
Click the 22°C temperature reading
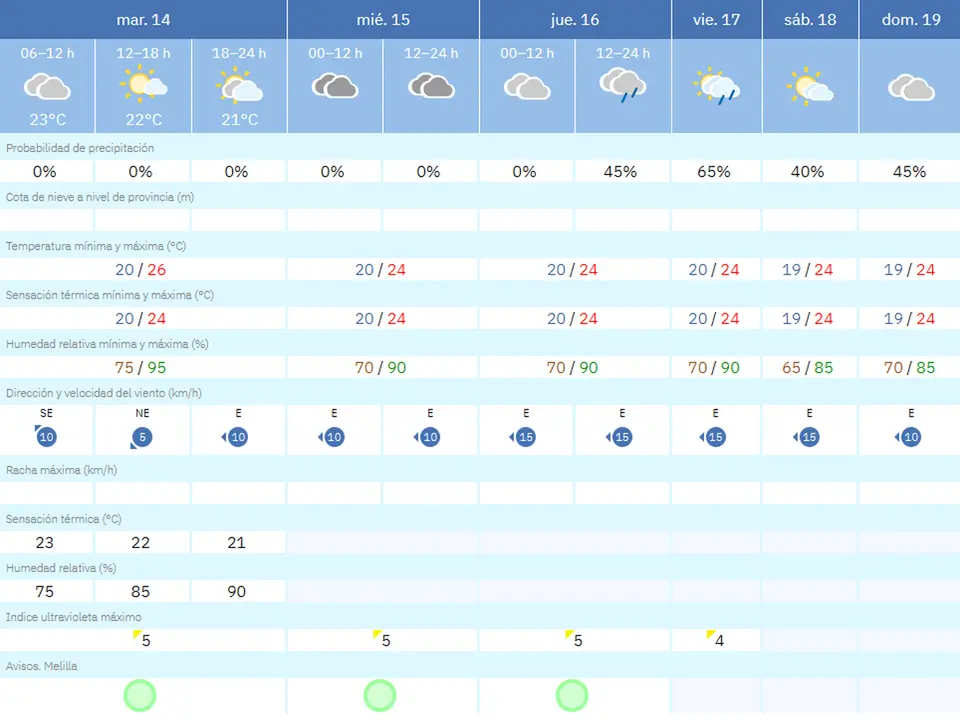point(143,119)
